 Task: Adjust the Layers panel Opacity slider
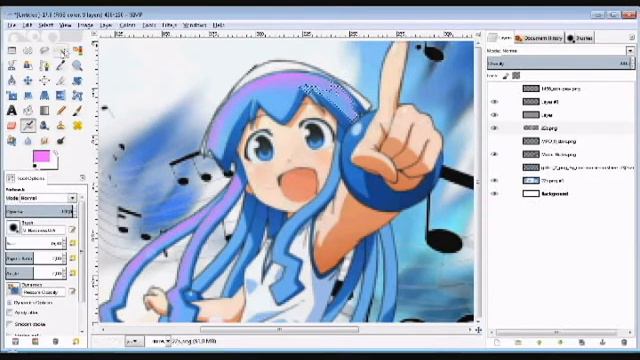[561, 63]
